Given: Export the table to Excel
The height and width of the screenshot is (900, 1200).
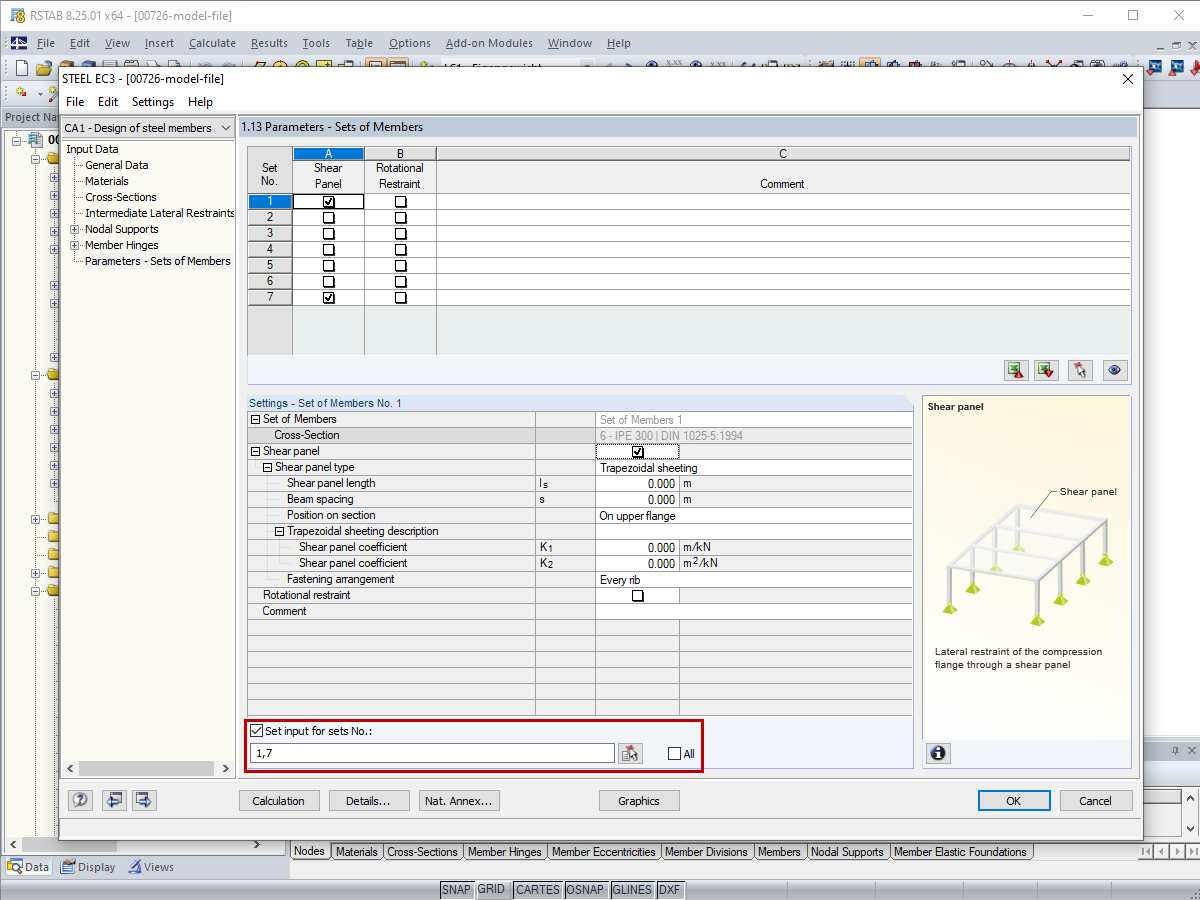Looking at the screenshot, I should pyautogui.click(x=1016, y=370).
